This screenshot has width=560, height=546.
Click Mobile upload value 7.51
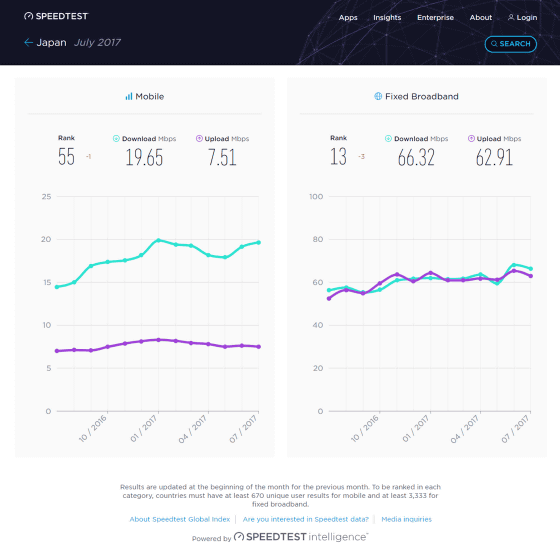222,157
